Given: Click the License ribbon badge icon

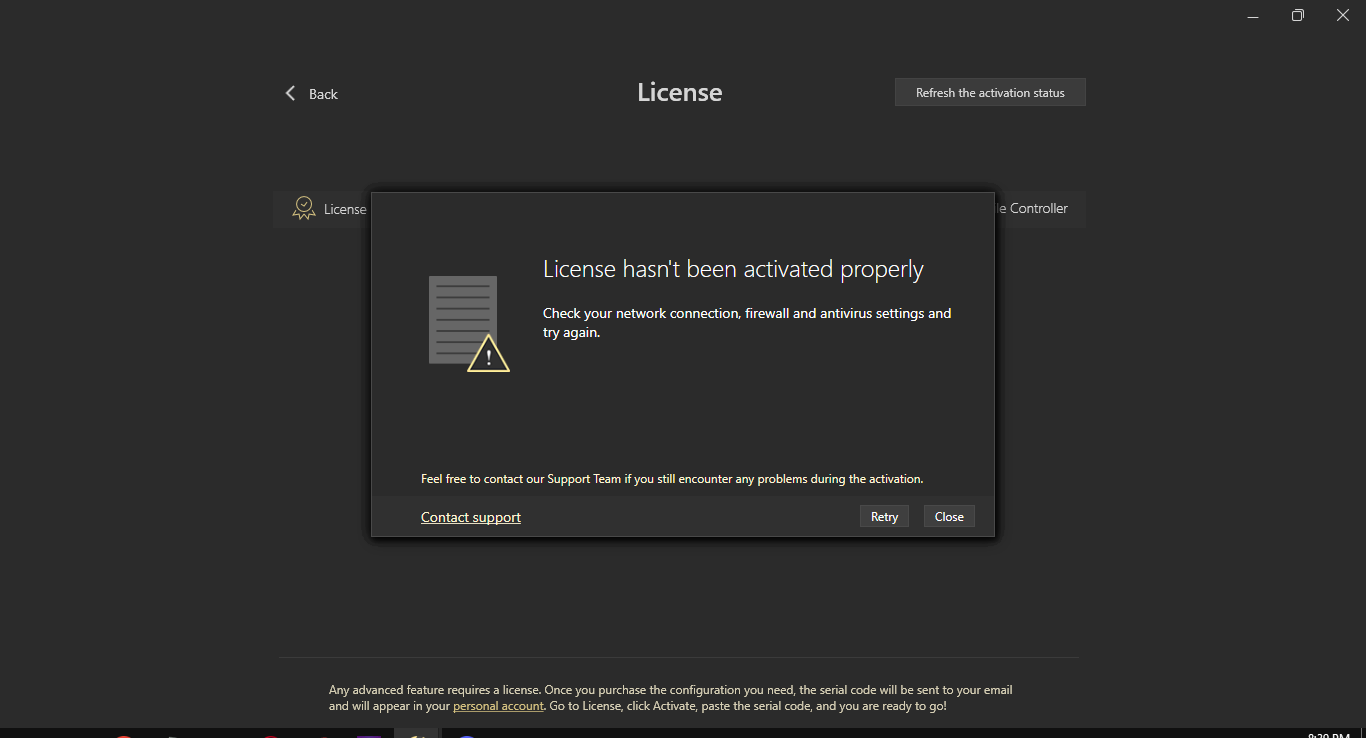Looking at the screenshot, I should click(303, 208).
